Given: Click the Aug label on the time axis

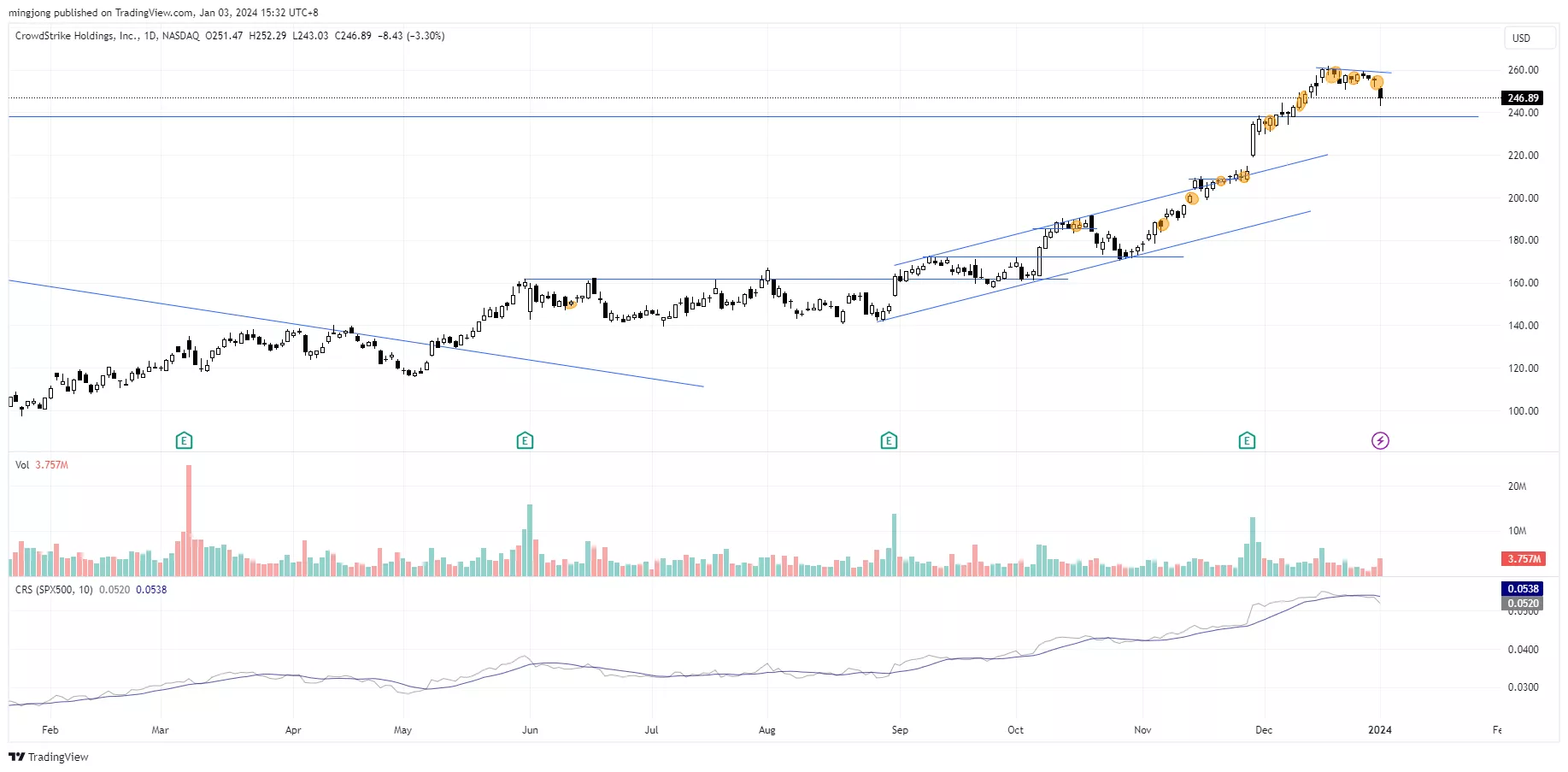Looking at the screenshot, I should click(x=767, y=730).
